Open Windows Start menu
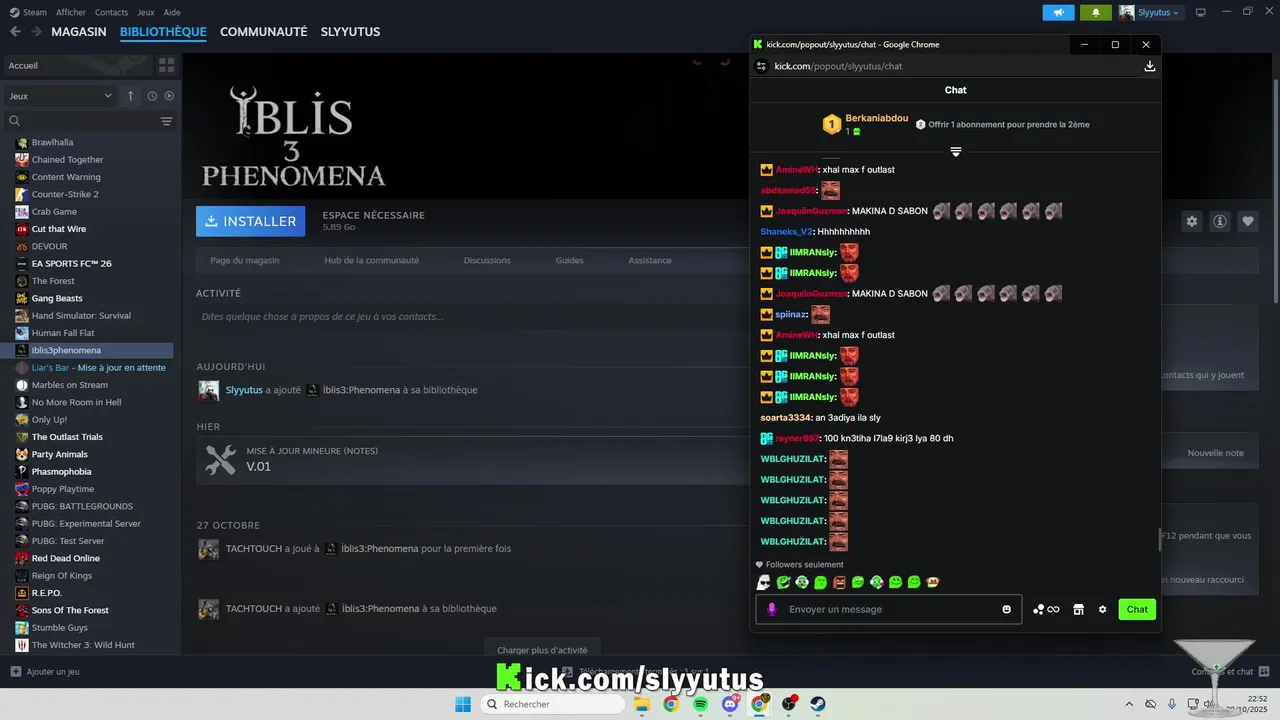Screen dimensions: 1280x720 tap(463, 704)
